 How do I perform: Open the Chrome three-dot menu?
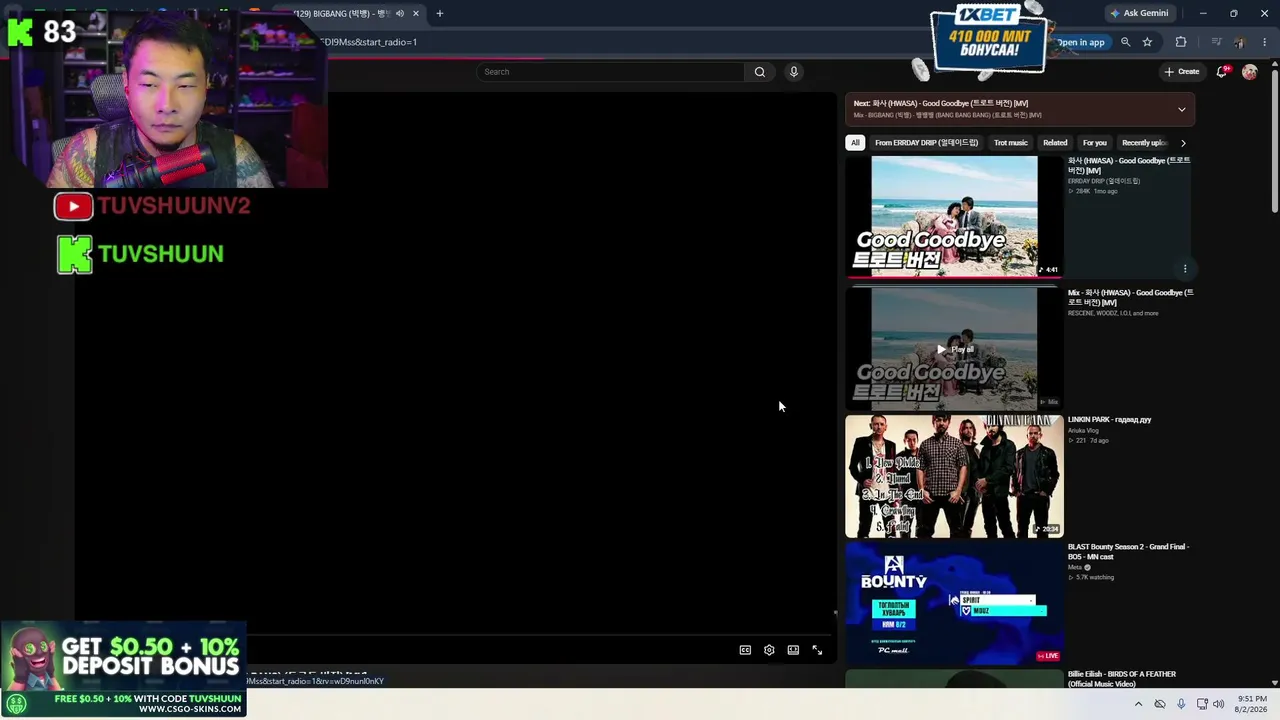coord(1264,42)
